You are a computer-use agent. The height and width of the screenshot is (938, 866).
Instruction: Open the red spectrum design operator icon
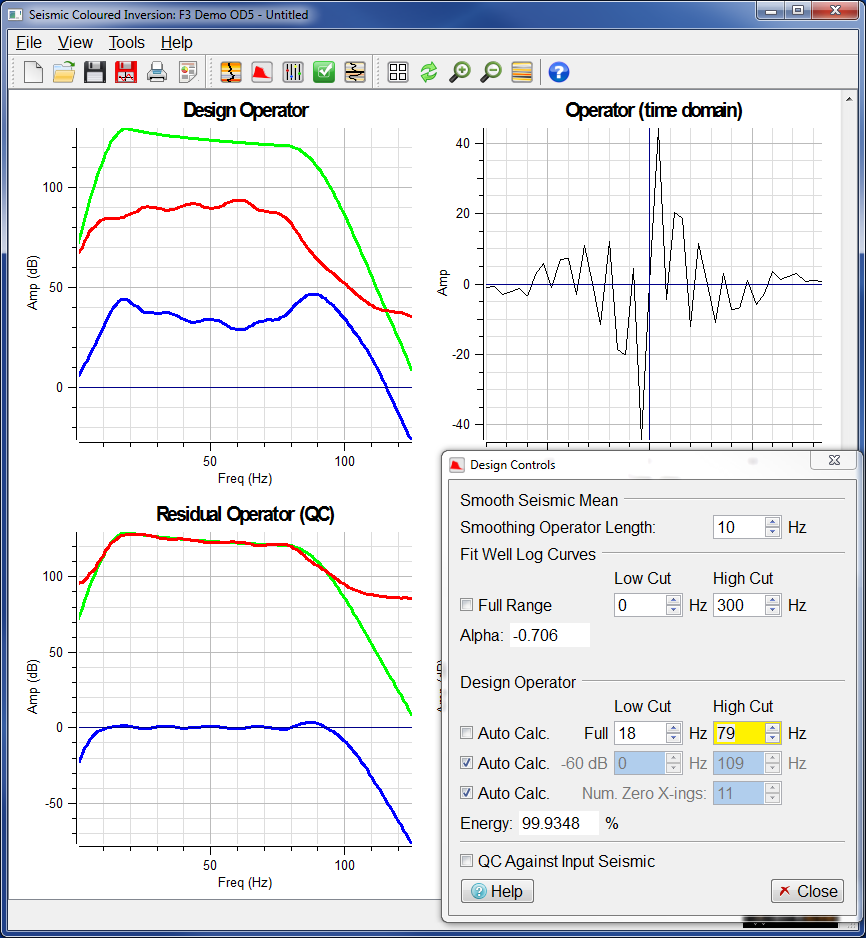tap(262, 72)
